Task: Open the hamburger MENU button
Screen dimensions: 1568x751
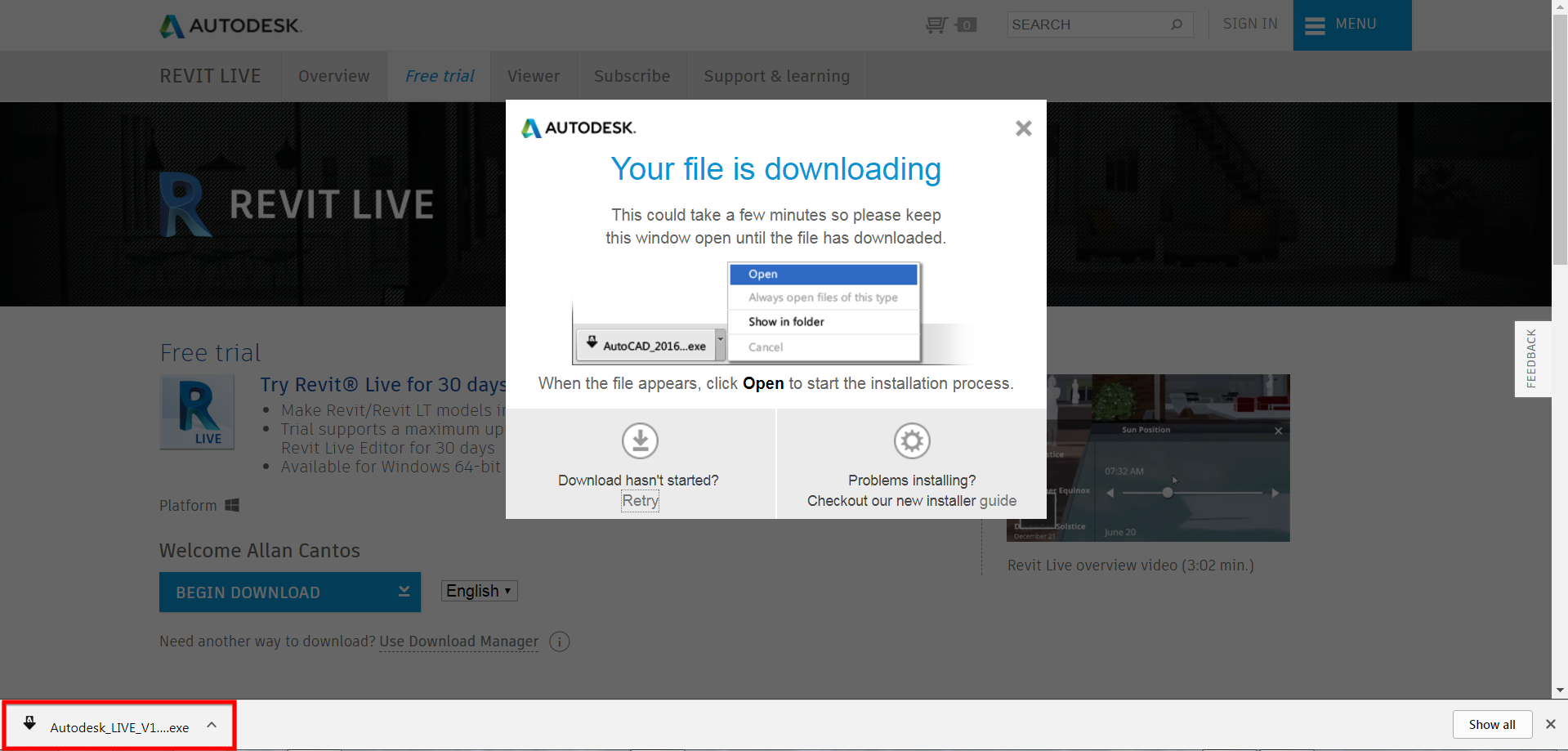Action: [x=1352, y=25]
